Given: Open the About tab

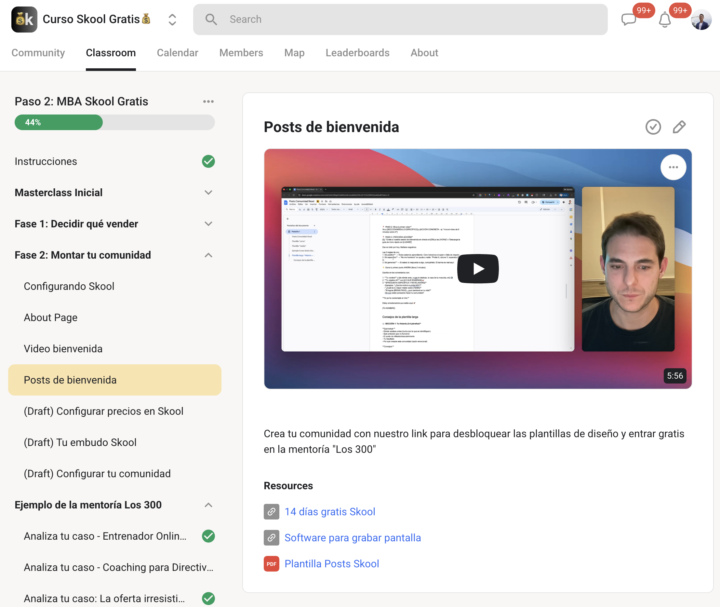Looking at the screenshot, I should [x=424, y=53].
